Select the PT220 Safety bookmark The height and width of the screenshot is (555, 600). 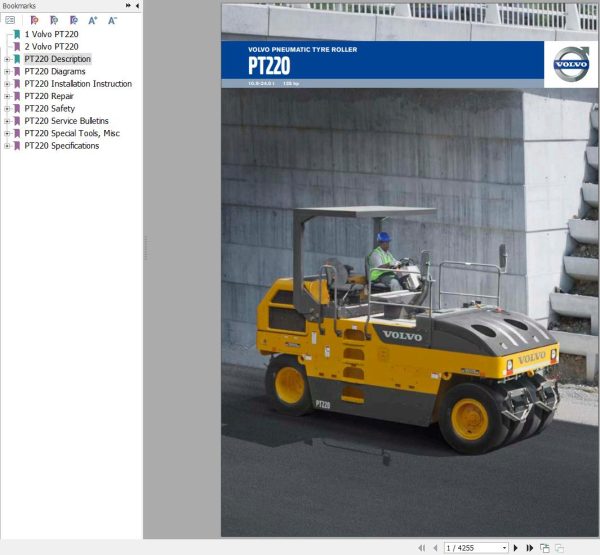[49, 109]
